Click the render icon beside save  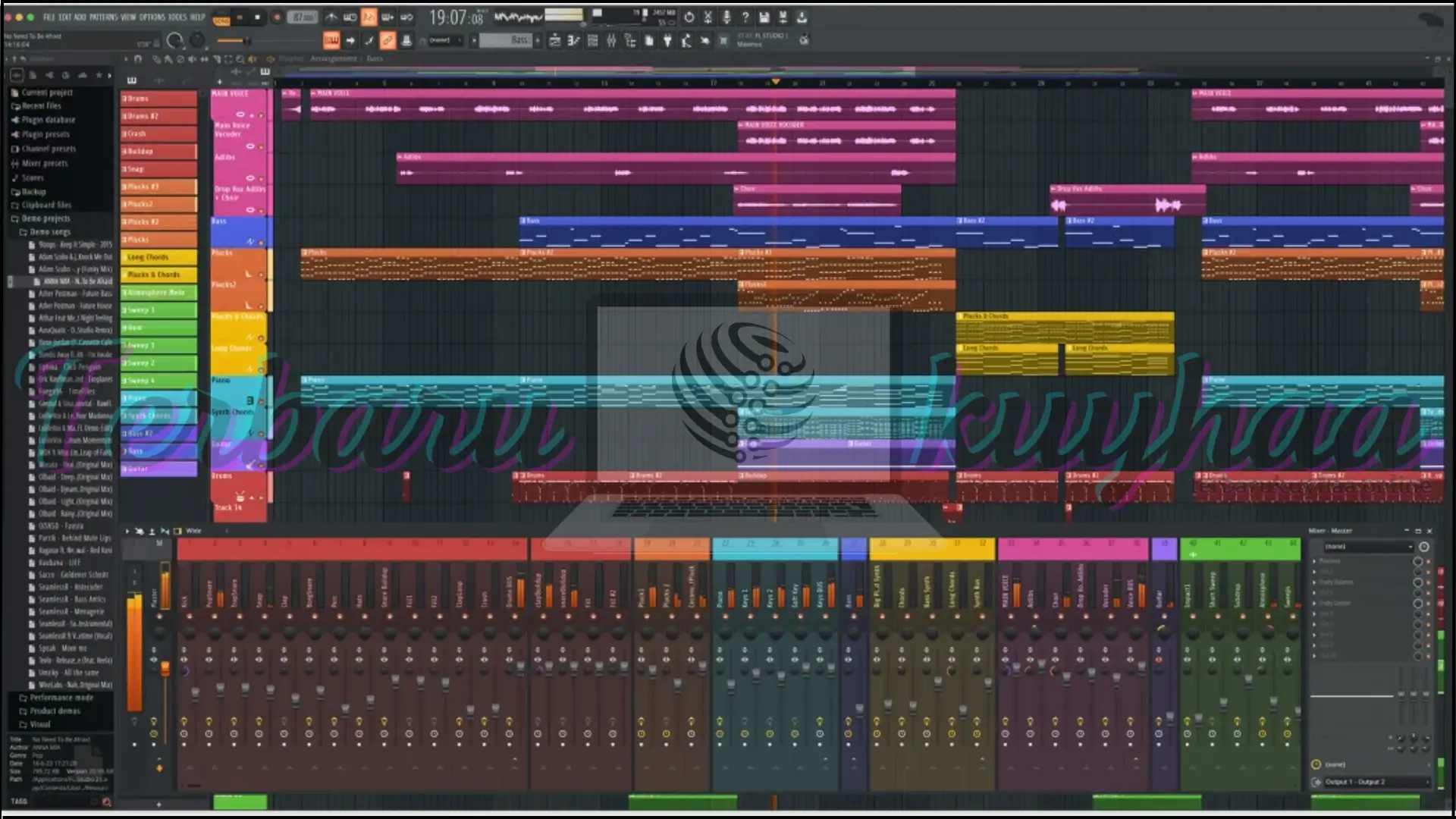coord(783,17)
